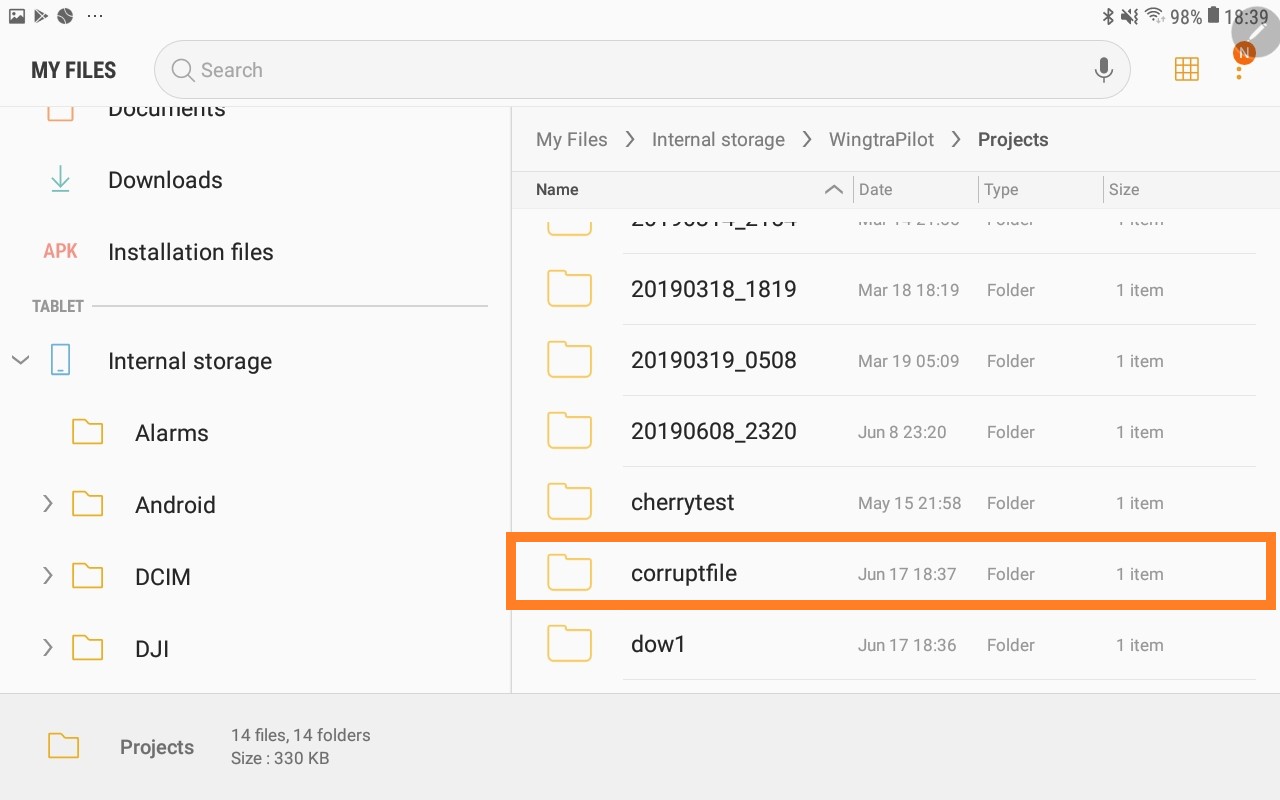
Task: Tap the microphone voice search icon
Action: click(x=1103, y=70)
